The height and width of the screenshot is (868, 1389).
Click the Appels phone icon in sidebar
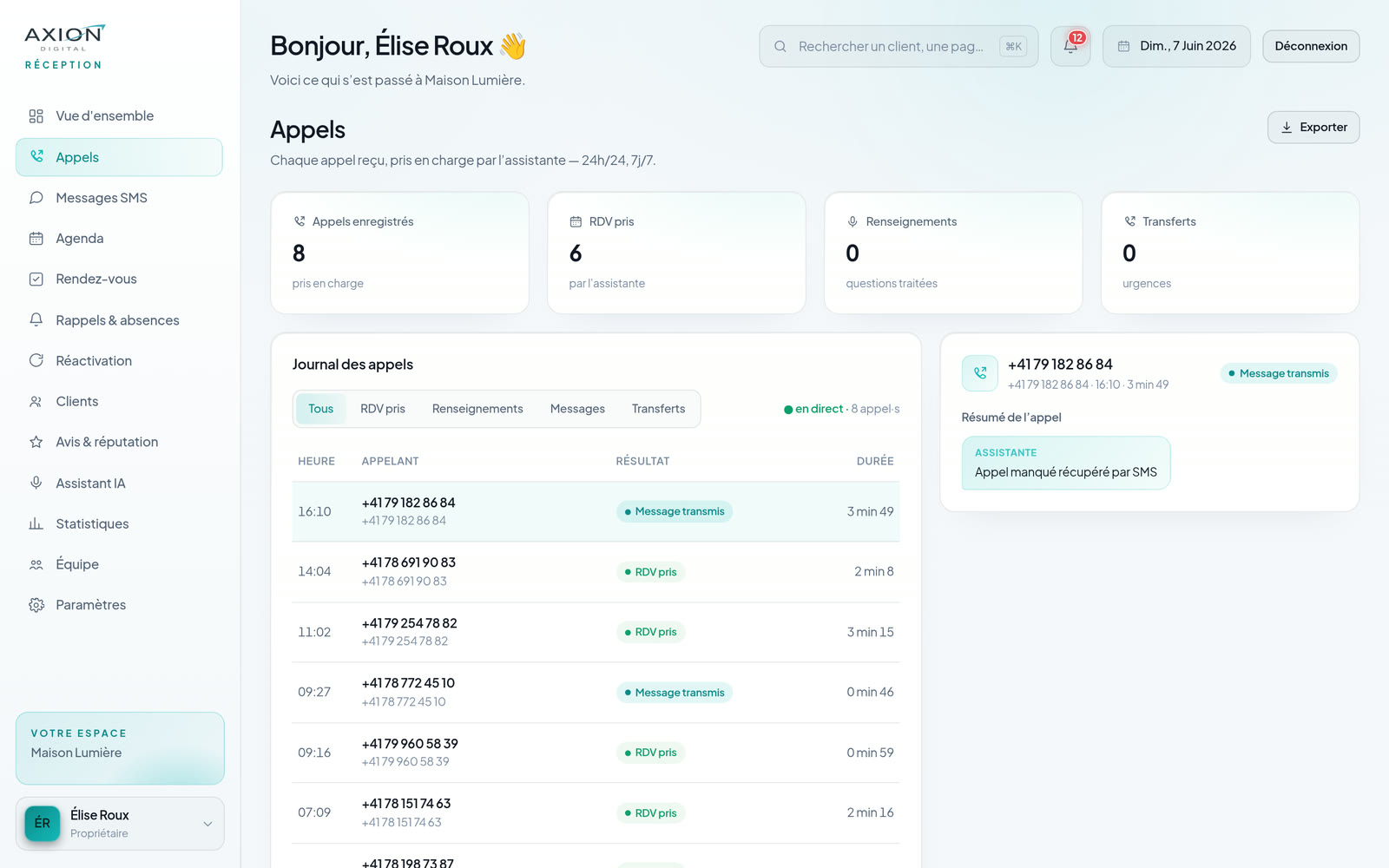tap(36, 157)
